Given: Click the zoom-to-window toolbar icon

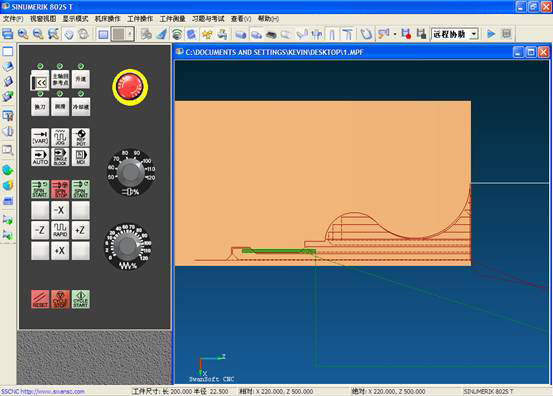Looking at the screenshot, I should (x=53, y=34).
